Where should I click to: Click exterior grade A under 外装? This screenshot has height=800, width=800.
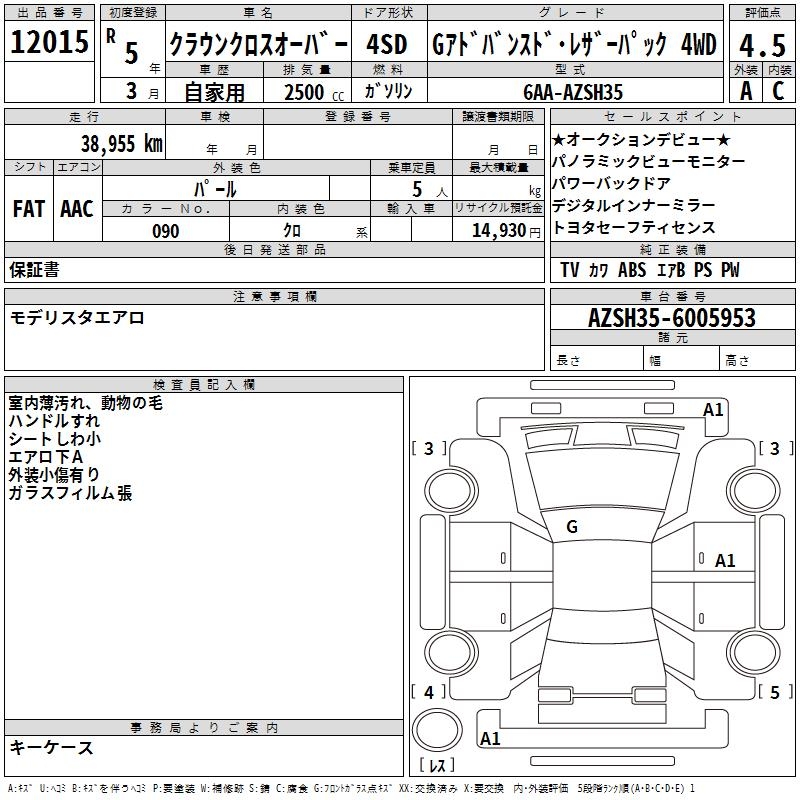[746, 91]
